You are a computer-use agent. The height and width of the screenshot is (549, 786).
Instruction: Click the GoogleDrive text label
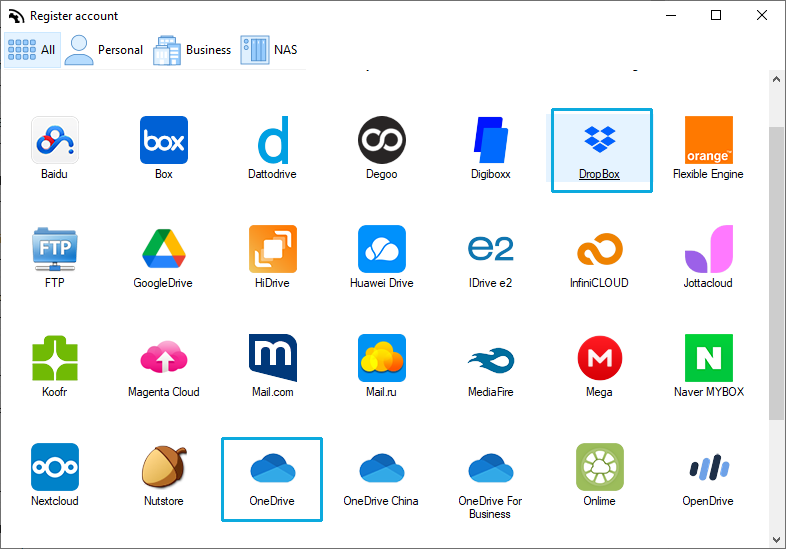coord(163,283)
